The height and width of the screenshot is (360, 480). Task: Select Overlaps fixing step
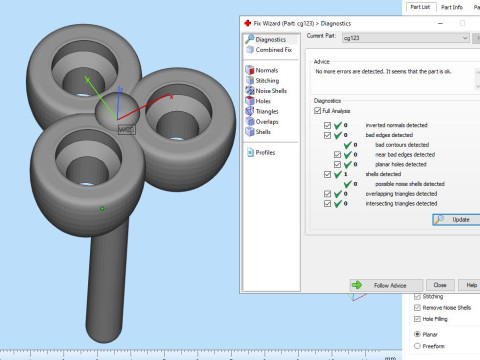coord(262,122)
